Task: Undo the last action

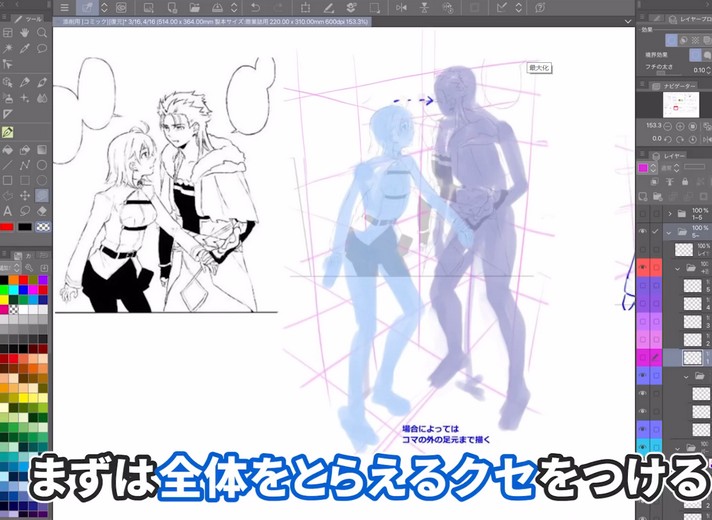Action: [256, 8]
